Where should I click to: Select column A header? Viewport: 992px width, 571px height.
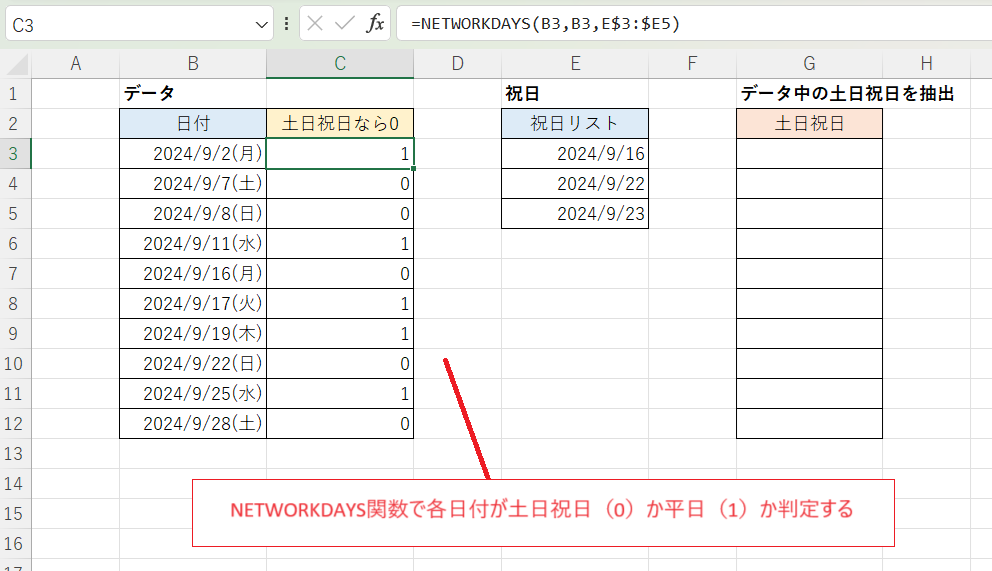coord(75,63)
